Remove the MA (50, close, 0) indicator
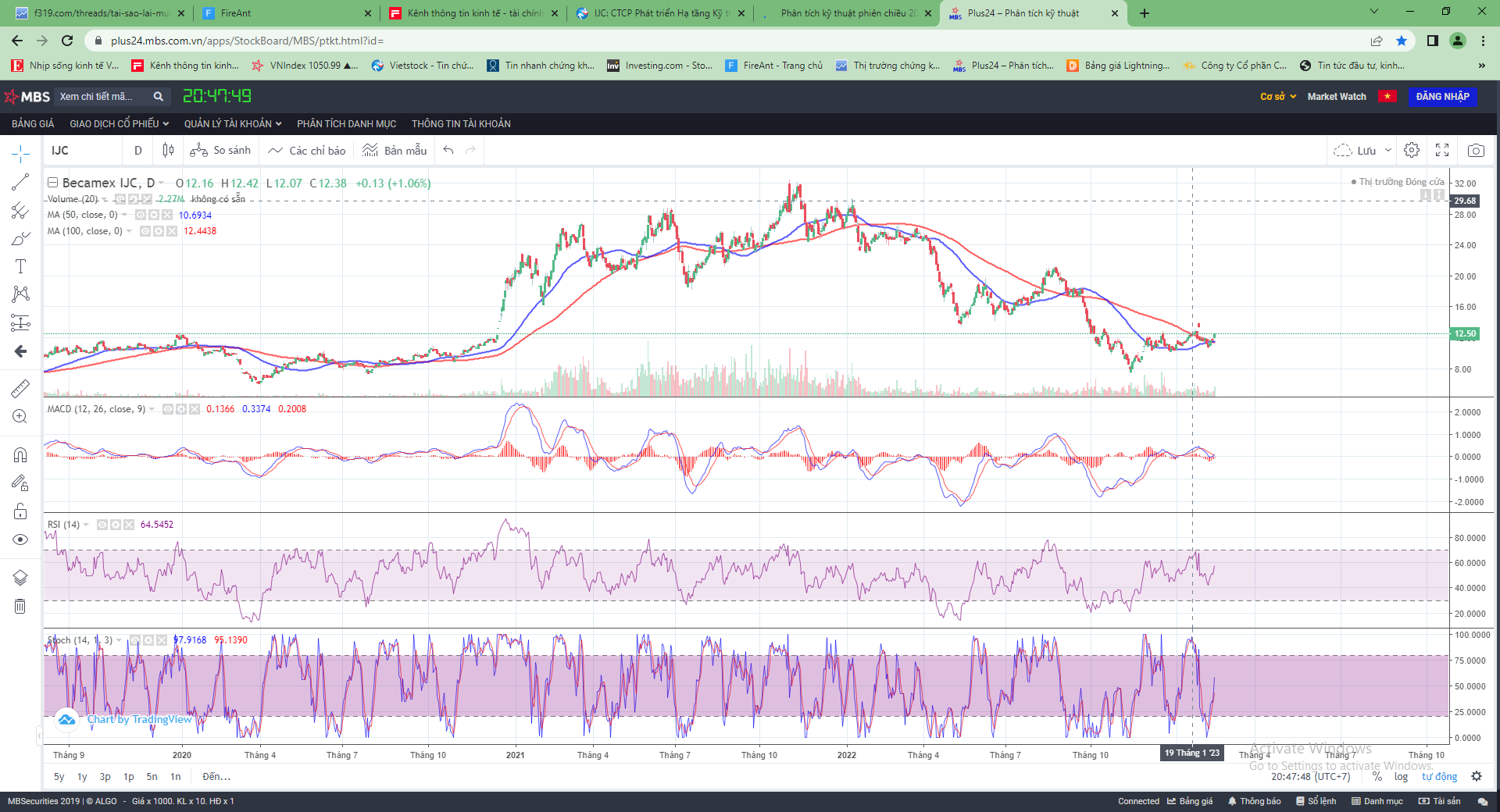The height and width of the screenshot is (812, 1500). click(166, 215)
